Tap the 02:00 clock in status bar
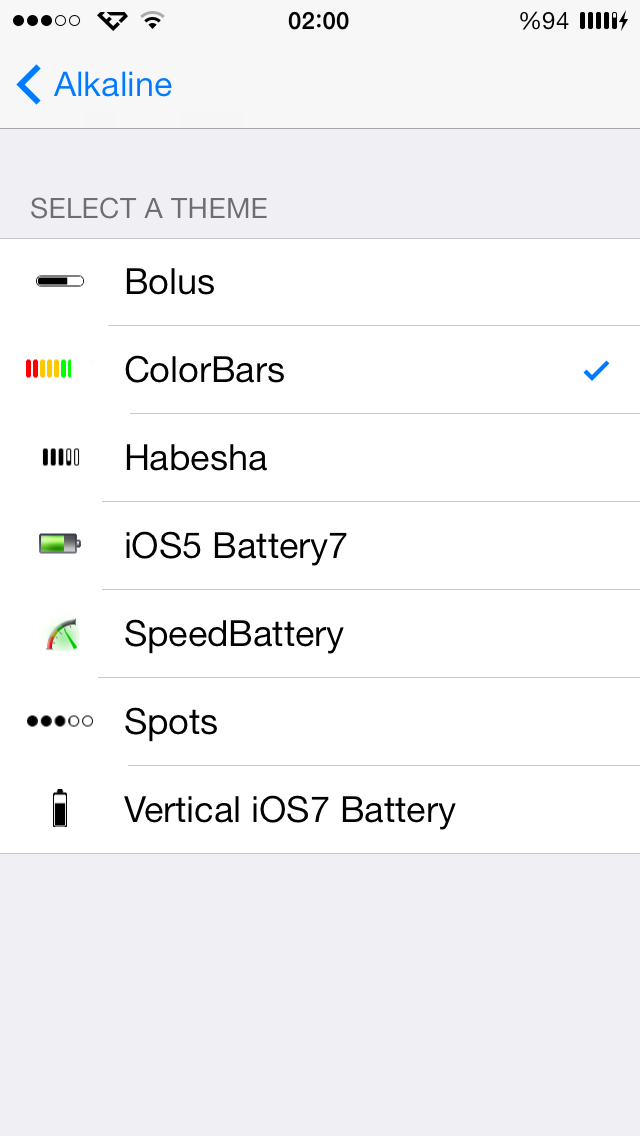Image resolution: width=640 pixels, height=1136 pixels. point(318,21)
